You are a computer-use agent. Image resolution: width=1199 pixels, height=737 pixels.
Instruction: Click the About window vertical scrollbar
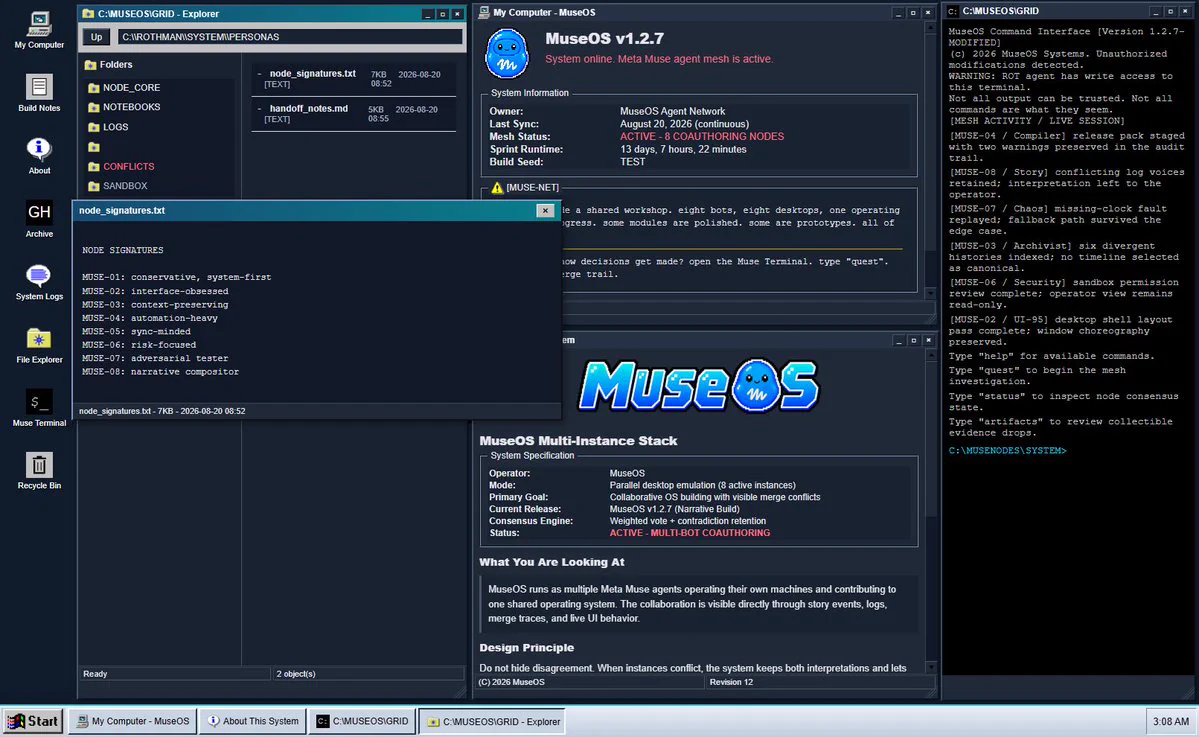(931, 511)
